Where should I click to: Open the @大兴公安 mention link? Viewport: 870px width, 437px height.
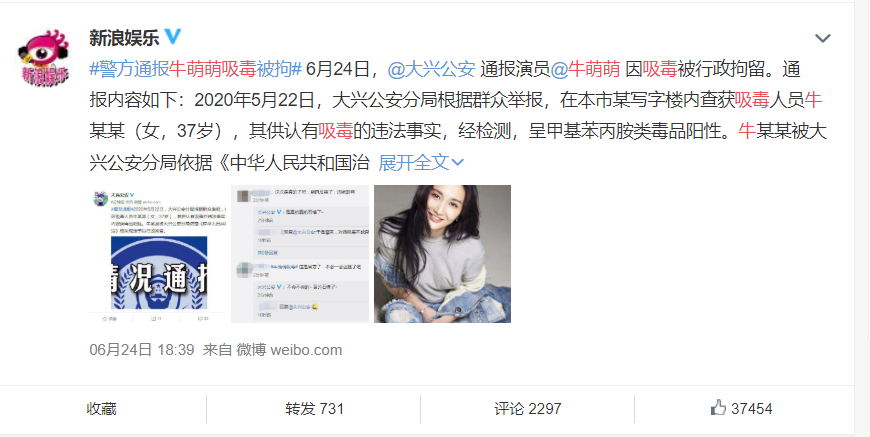pyautogui.click(x=432, y=69)
